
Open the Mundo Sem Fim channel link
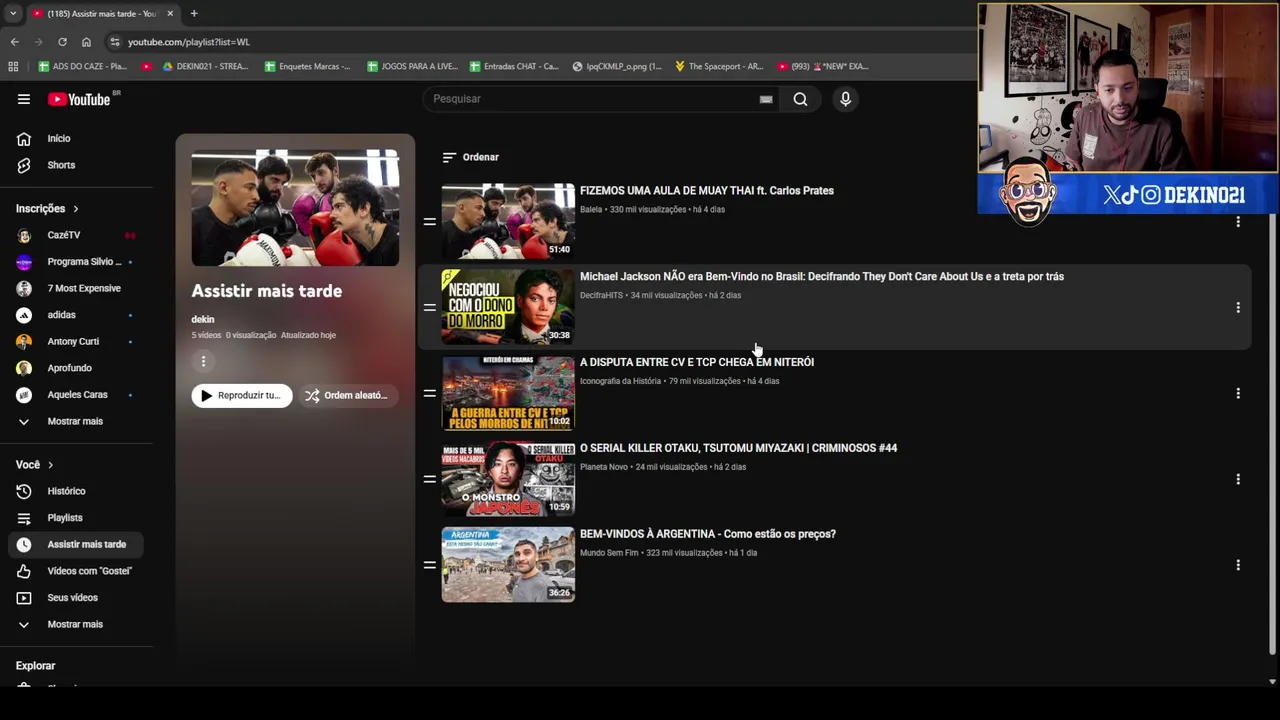609,553
